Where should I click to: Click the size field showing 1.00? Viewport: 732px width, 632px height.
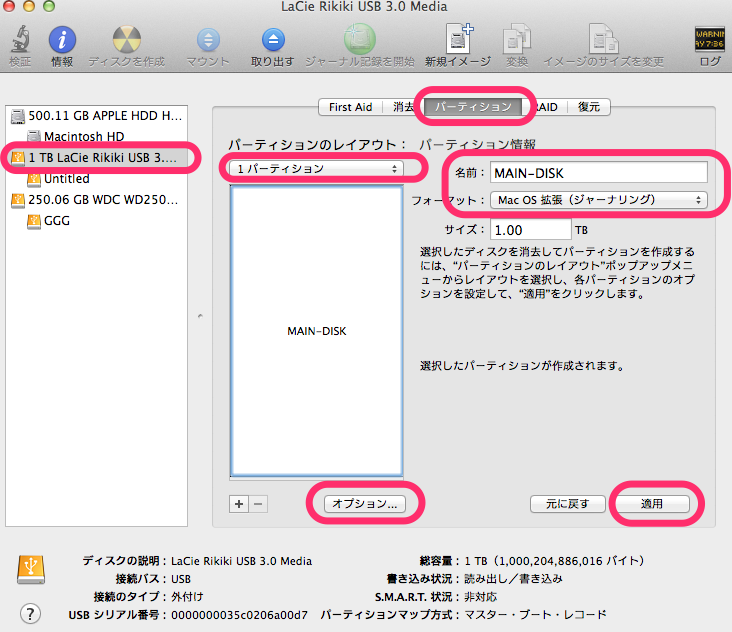point(530,230)
